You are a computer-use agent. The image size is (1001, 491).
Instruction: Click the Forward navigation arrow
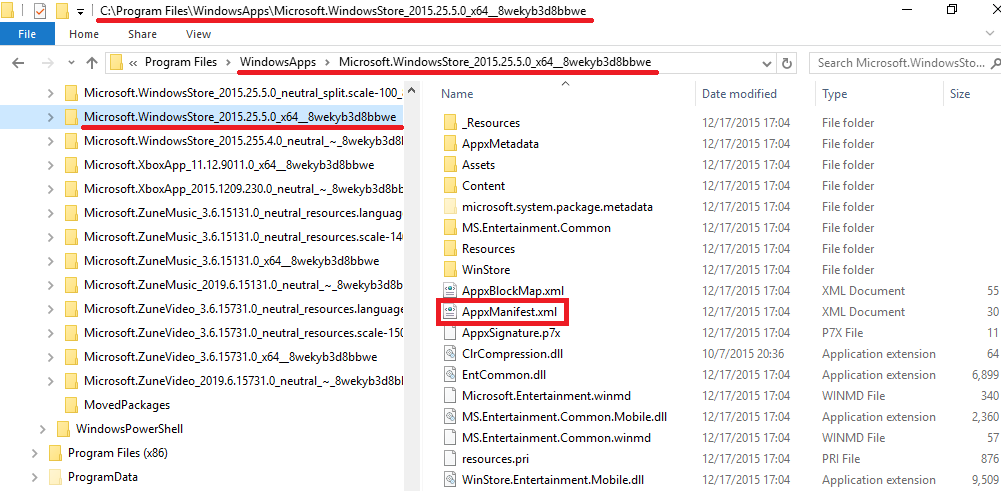pos(48,63)
